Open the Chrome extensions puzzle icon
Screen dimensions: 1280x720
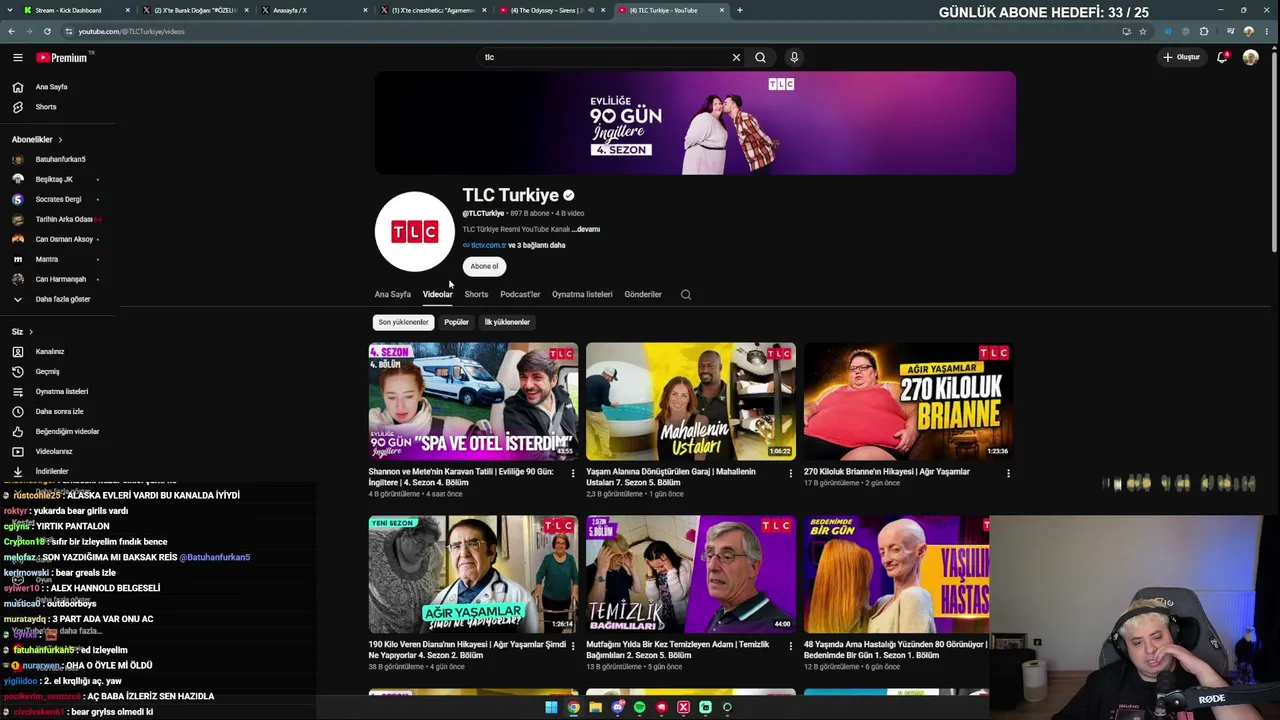pyautogui.click(x=1204, y=31)
